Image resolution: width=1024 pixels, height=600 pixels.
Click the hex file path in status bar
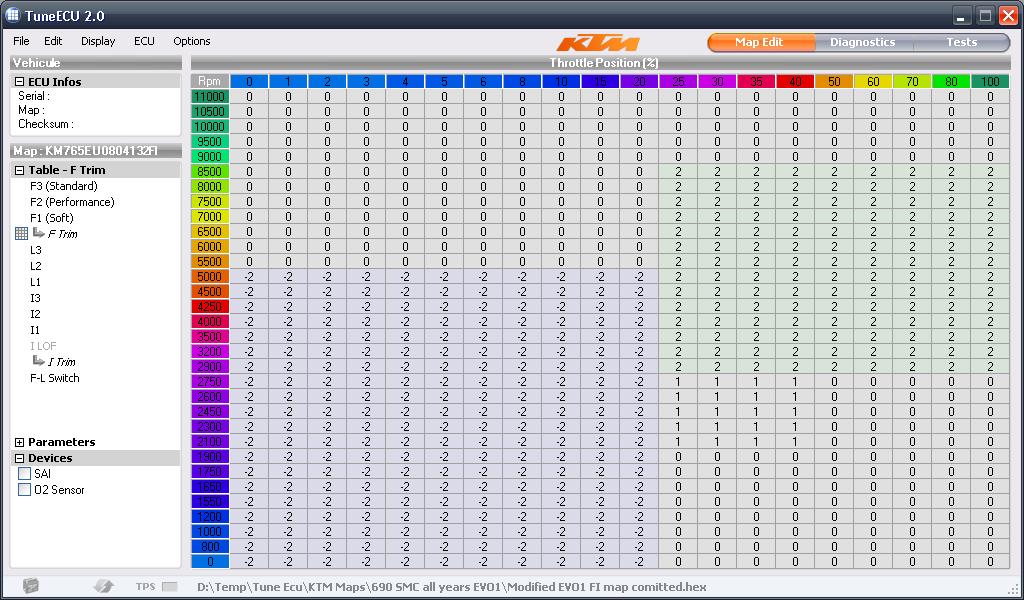pyautogui.click(x=451, y=587)
